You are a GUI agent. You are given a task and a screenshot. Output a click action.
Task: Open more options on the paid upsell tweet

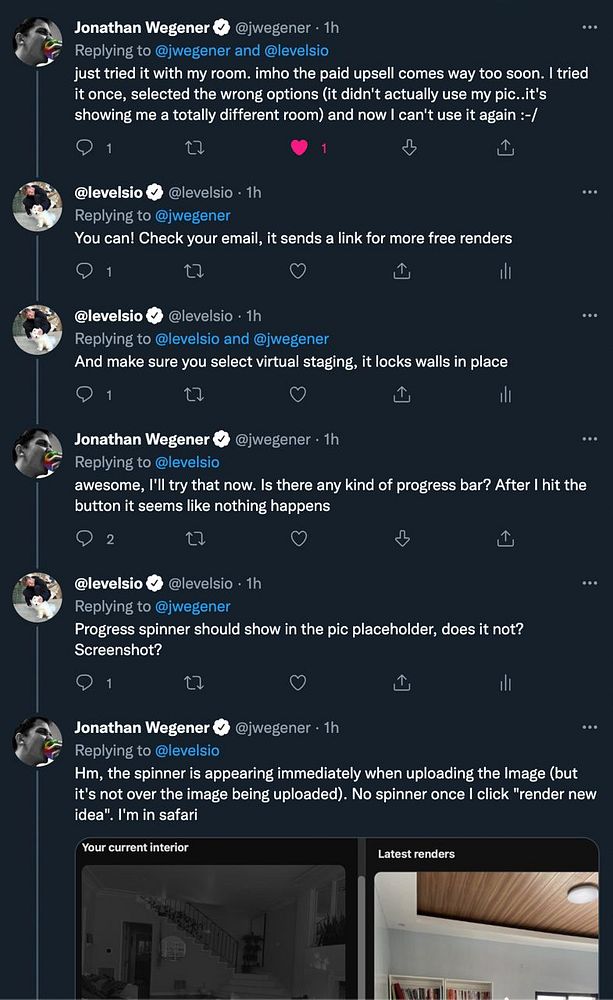pyautogui.click(x=588, y=27)
